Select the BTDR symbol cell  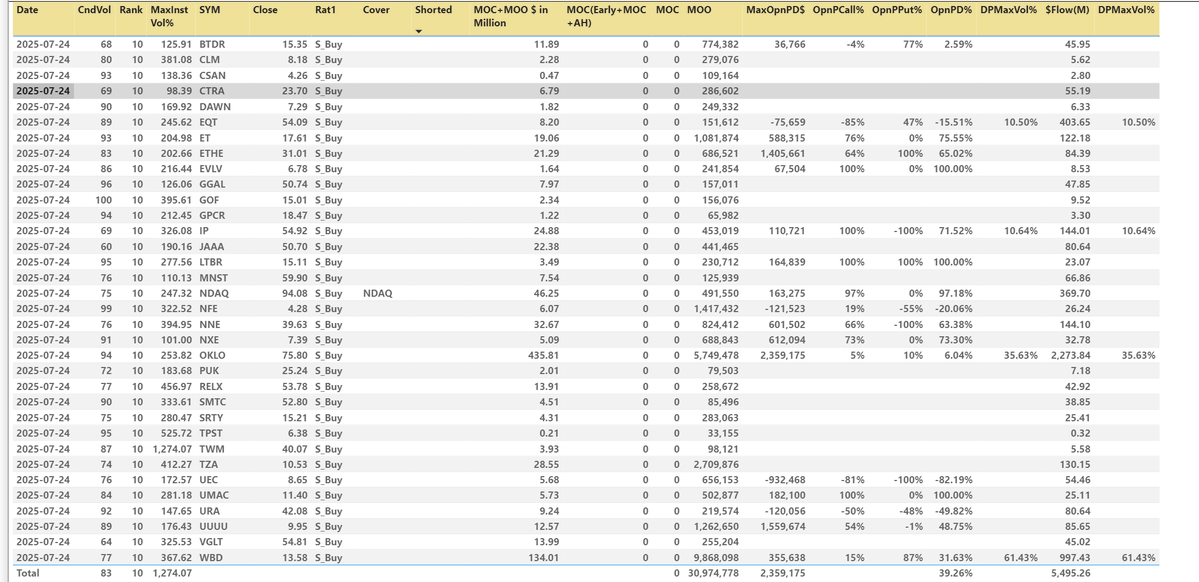click(212, 44)
